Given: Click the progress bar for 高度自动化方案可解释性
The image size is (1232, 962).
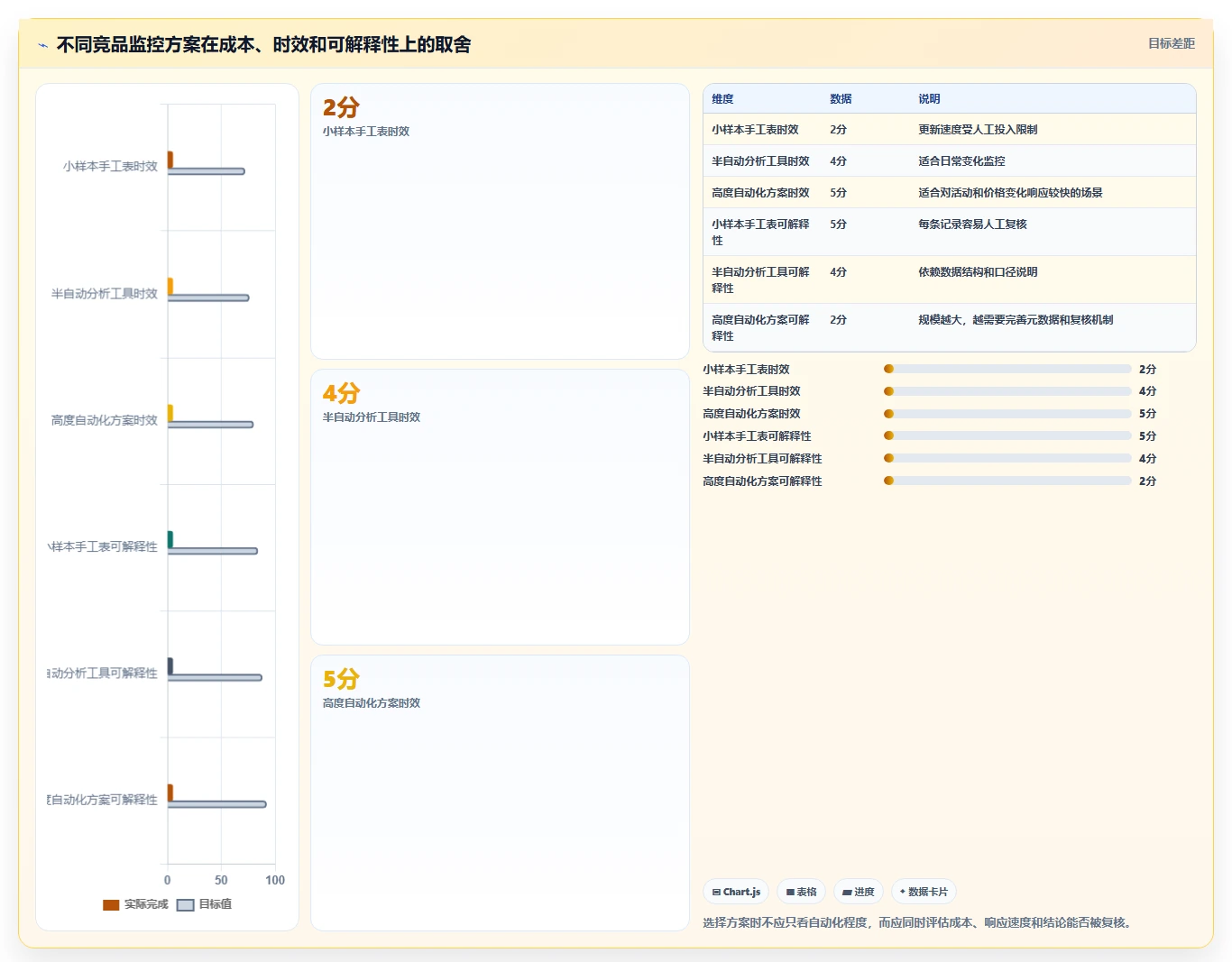Looking at the screenshot, I should coord(1007,481).
